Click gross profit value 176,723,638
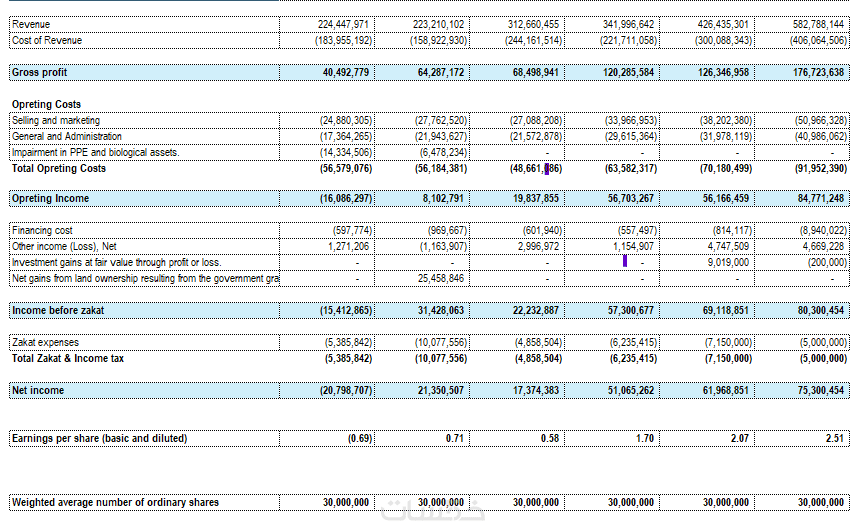 pyautogui.click(x=818, y=72)
